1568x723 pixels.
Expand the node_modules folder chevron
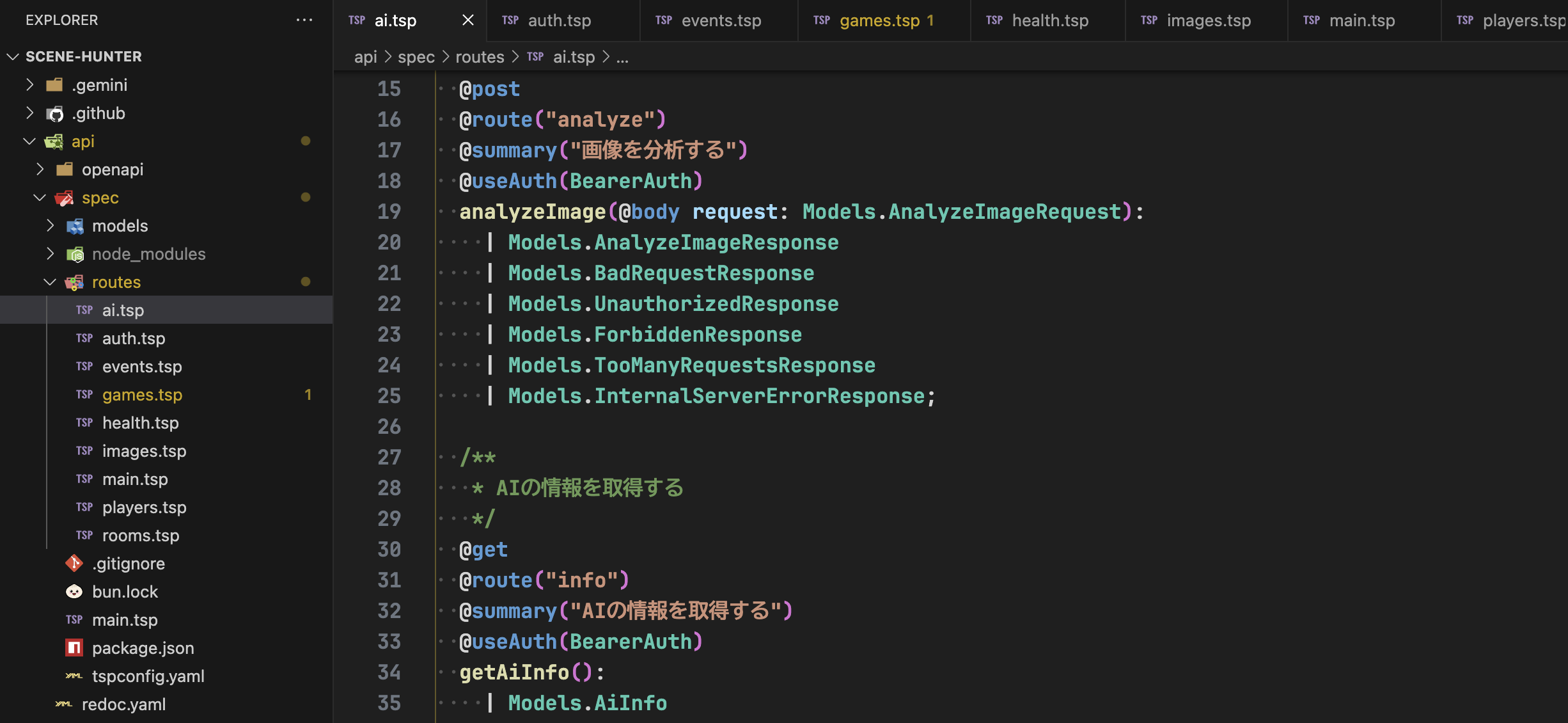pyautogui.click(x=50, y=253)
